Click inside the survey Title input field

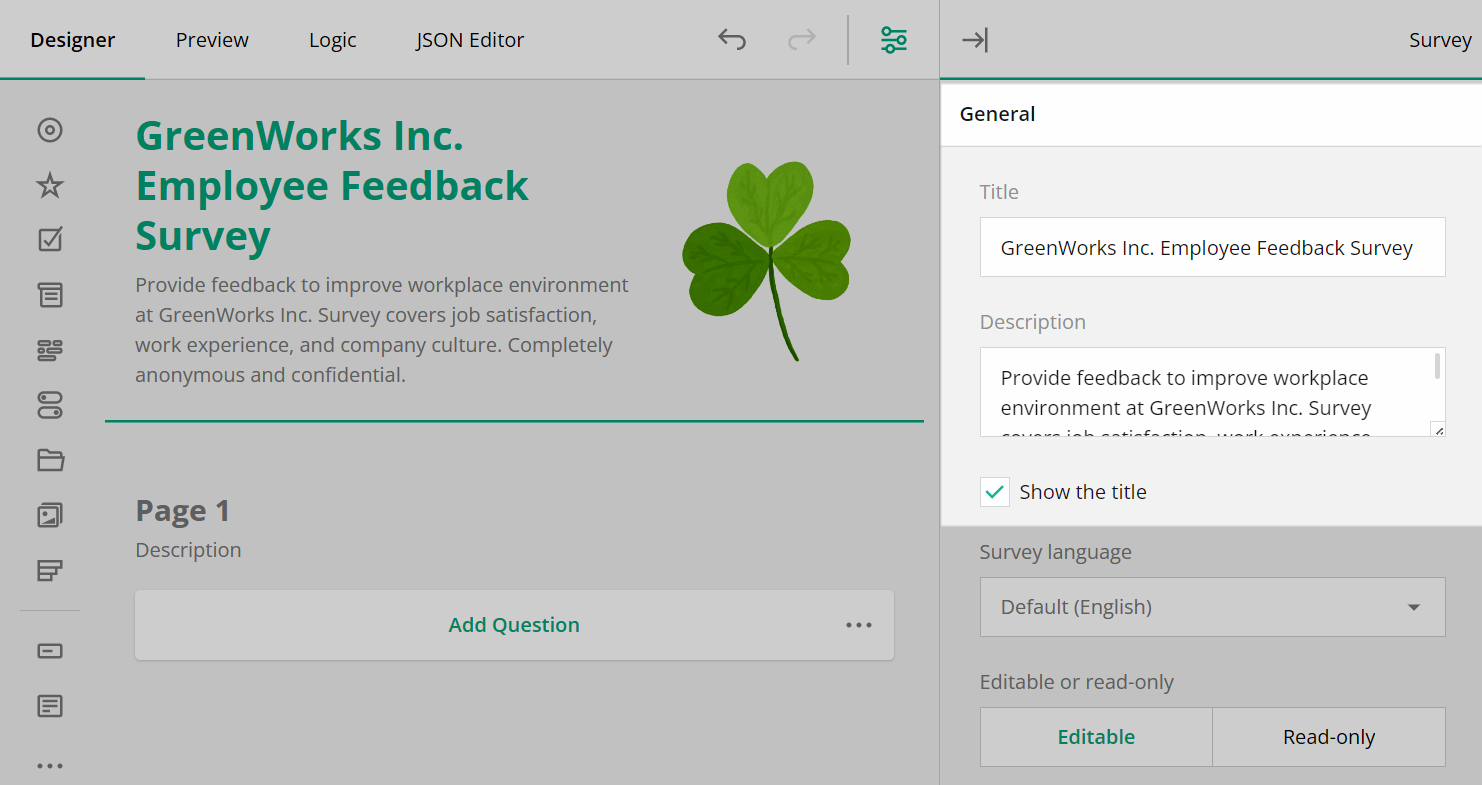pyautogui.click(x=1212, y=247)
